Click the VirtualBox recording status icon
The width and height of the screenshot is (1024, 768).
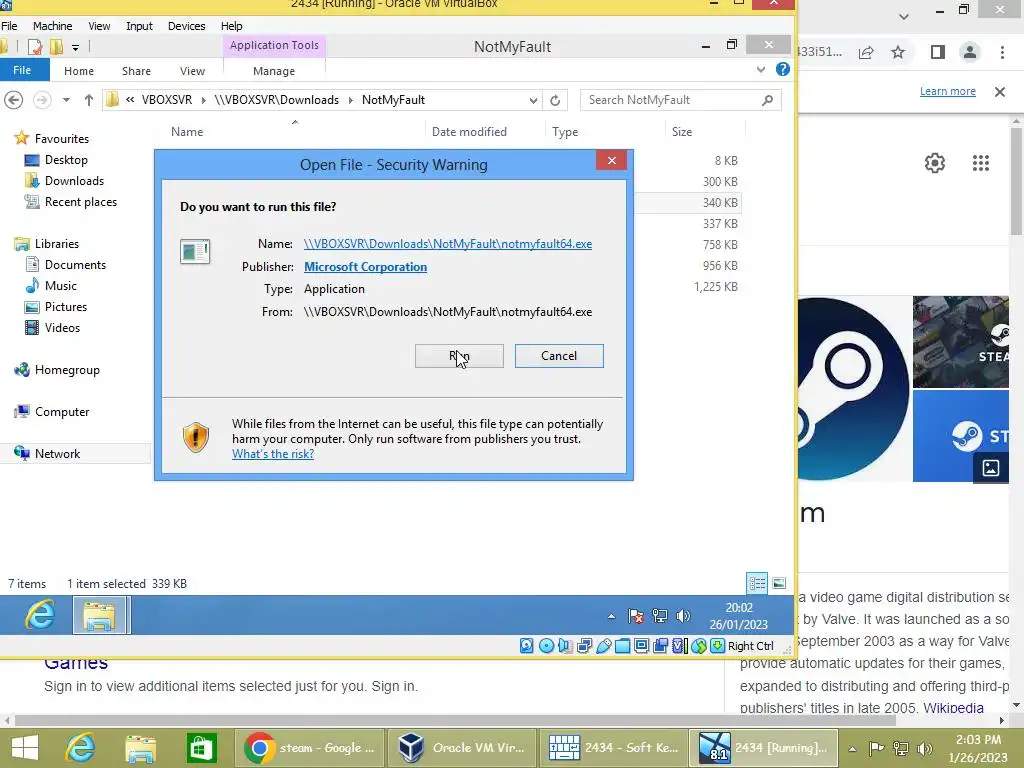660,646
